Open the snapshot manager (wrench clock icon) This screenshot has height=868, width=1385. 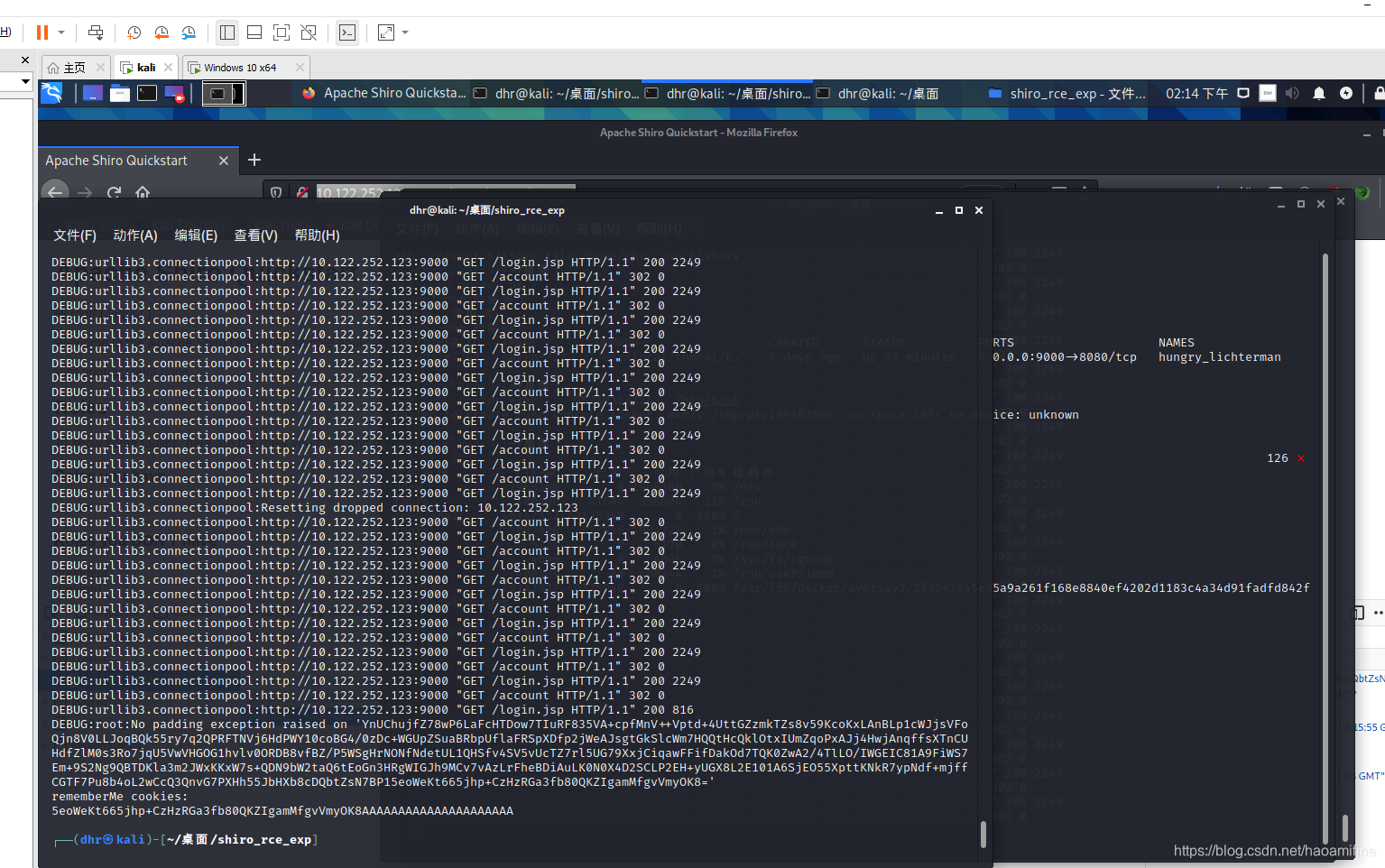(189, 32)
